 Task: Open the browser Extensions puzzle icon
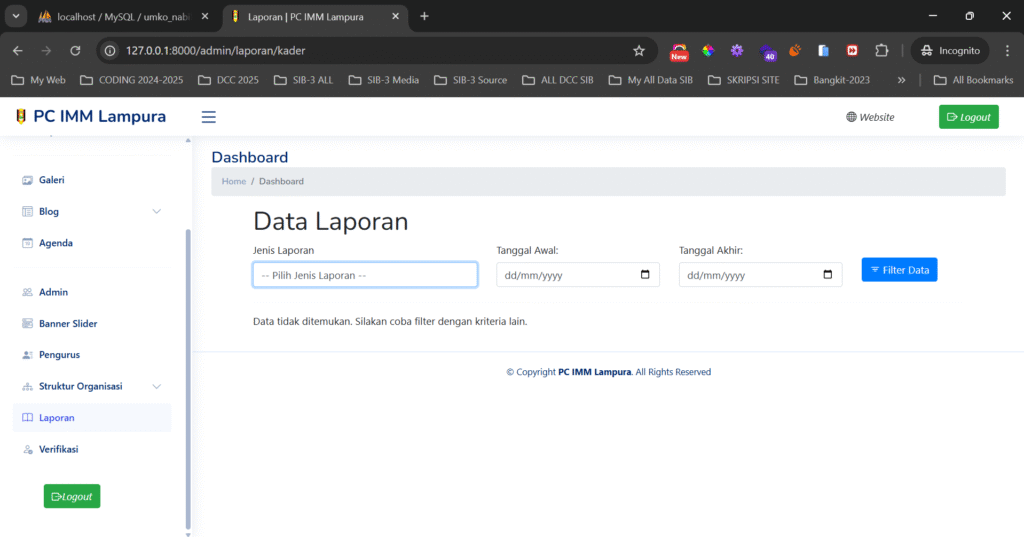click(x=881, y=51)
